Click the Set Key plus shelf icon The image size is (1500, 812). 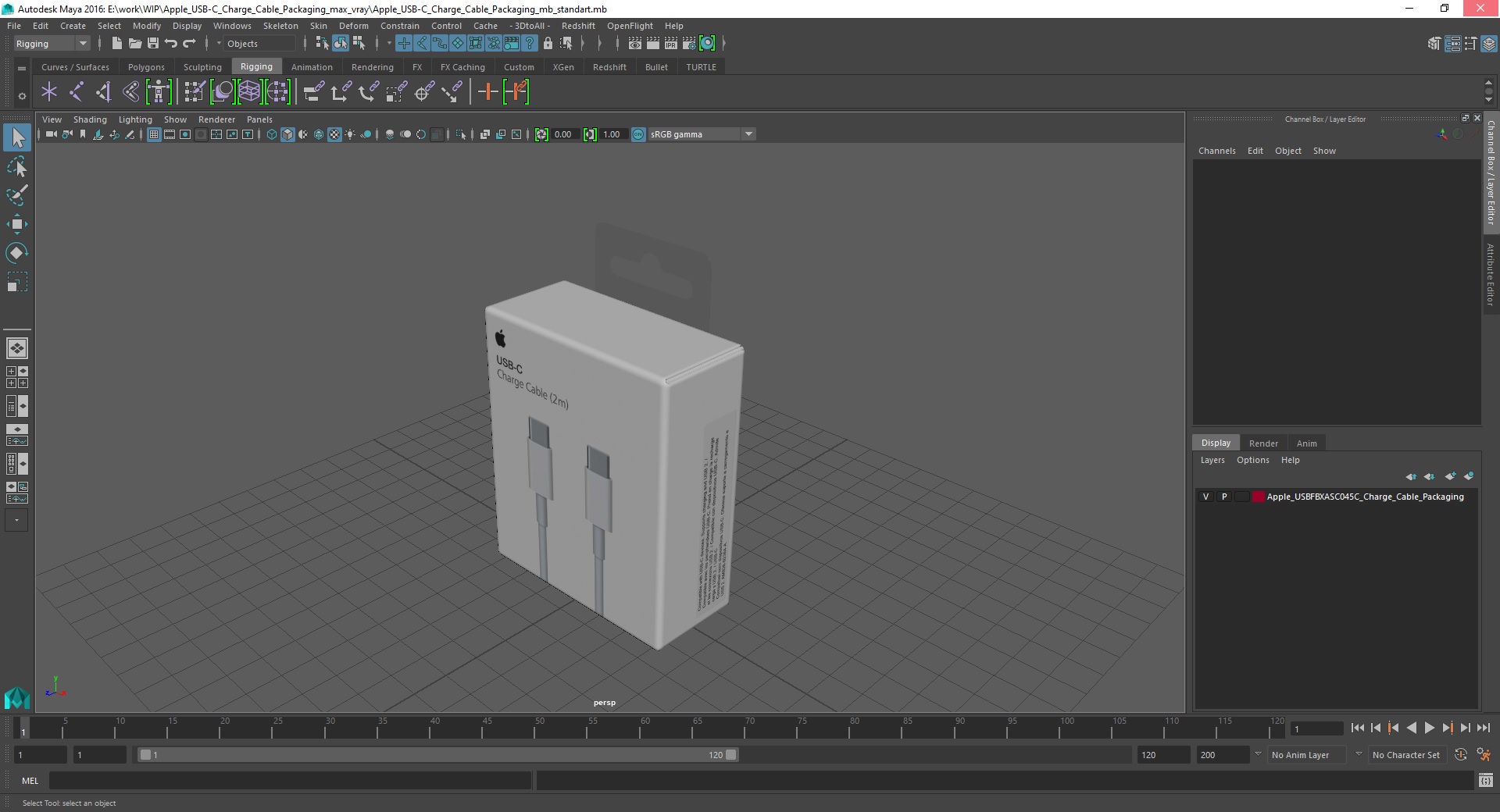click(x=487, y=92)
